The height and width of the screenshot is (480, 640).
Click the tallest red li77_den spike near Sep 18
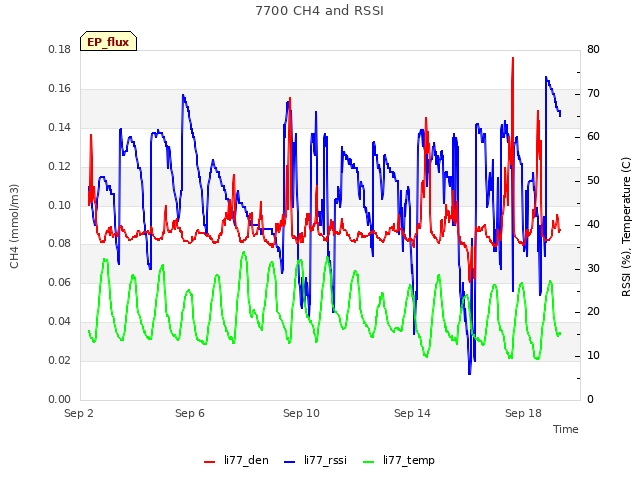513,59
